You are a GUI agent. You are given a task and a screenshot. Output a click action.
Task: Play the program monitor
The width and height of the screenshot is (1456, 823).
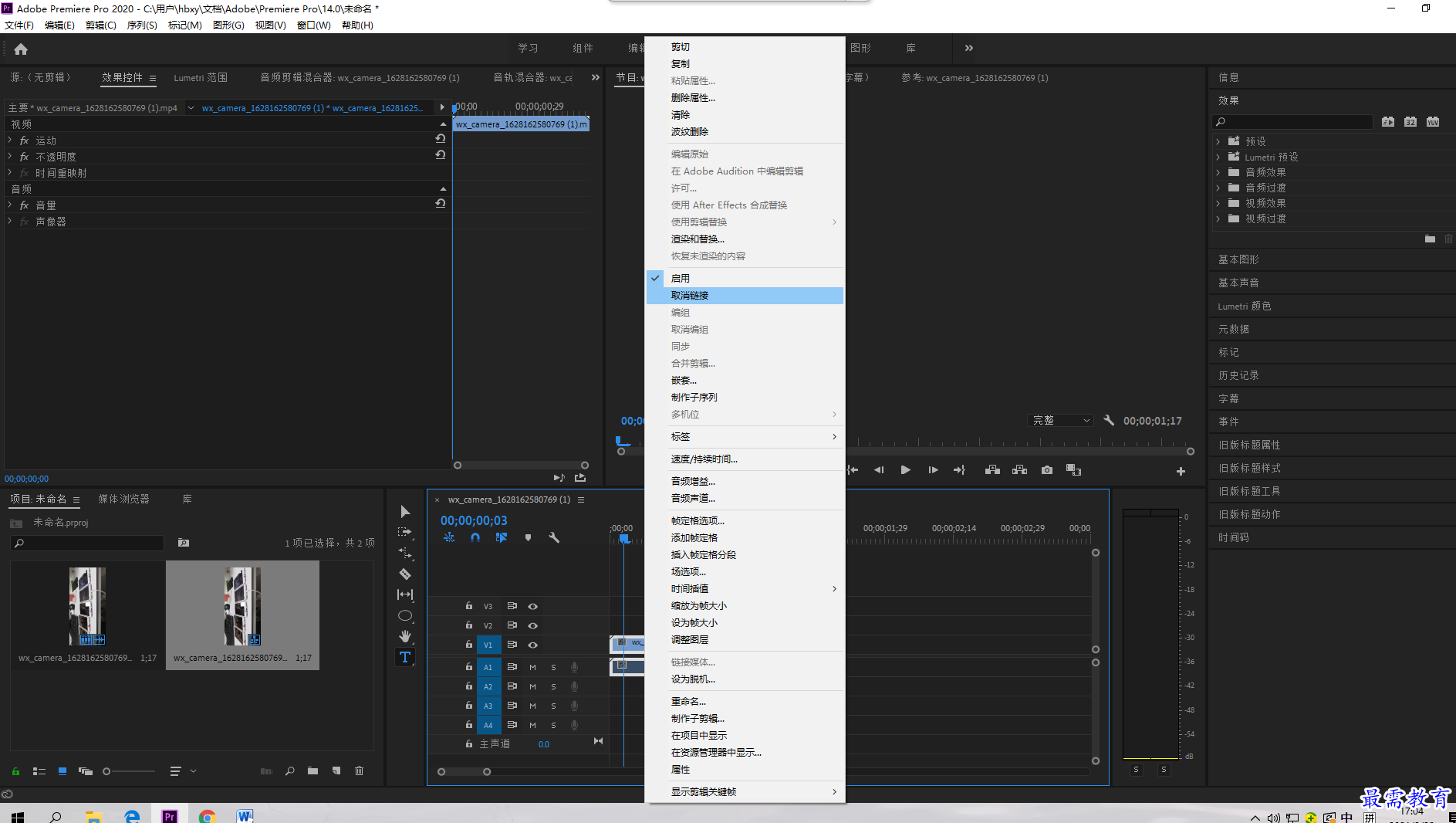pyautogui.click(x=906, y=469)
